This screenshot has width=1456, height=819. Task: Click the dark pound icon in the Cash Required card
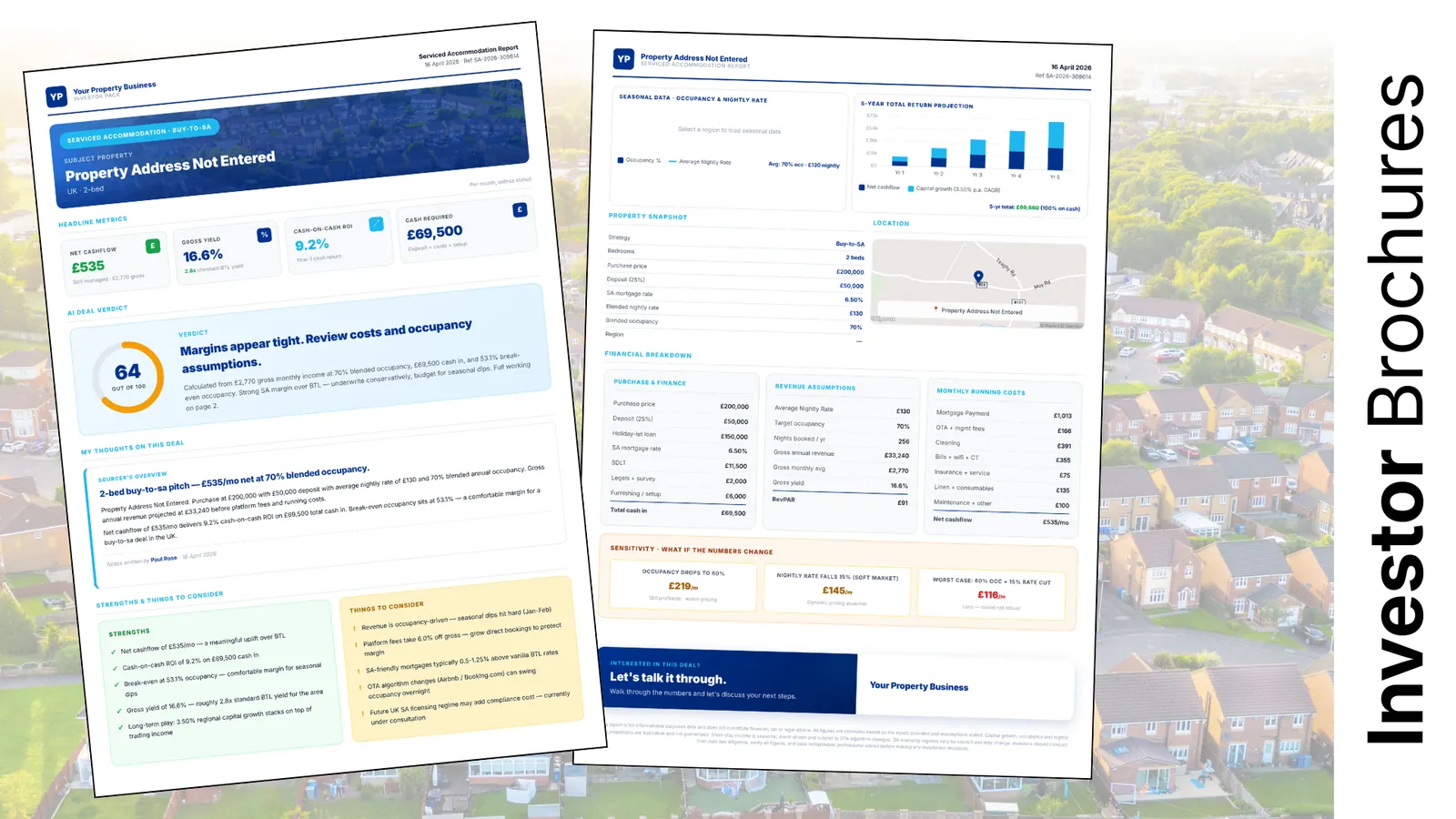point(520,210)
